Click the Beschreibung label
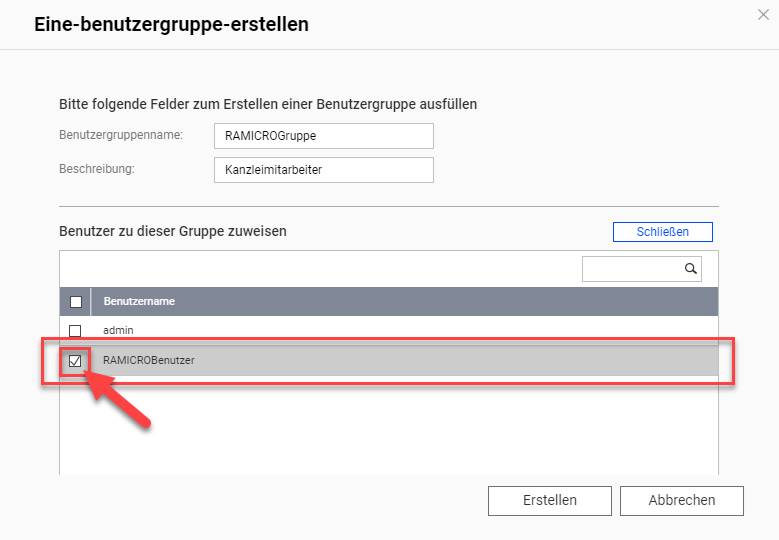This screenshot has width=779, height=540. coord(97,169)
